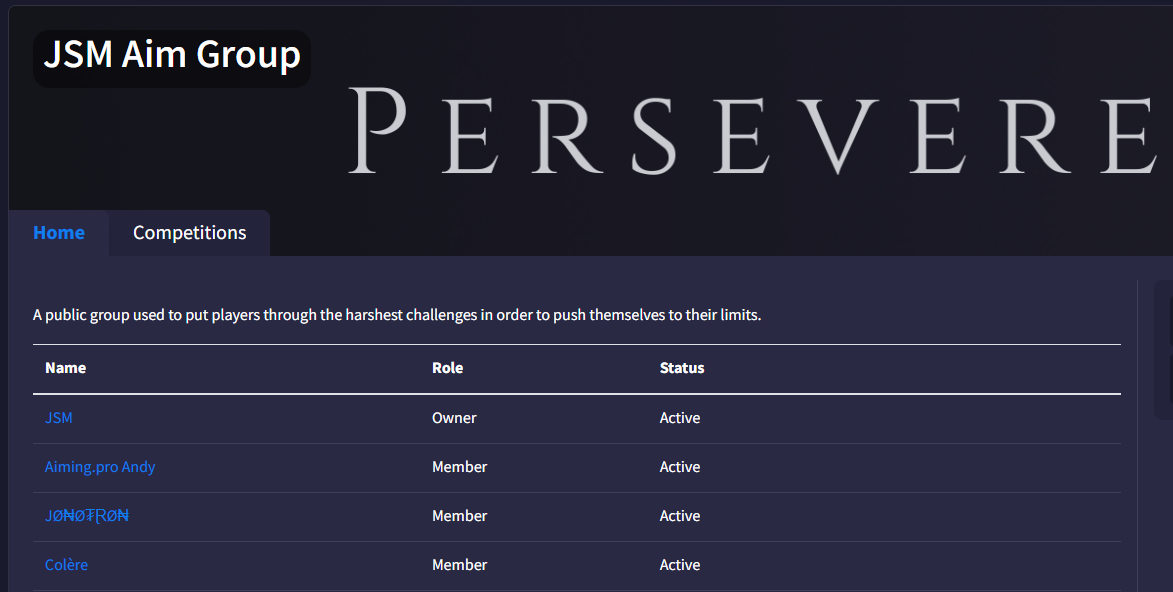
Task: Click the Member role for Colère
Action: 460,565
